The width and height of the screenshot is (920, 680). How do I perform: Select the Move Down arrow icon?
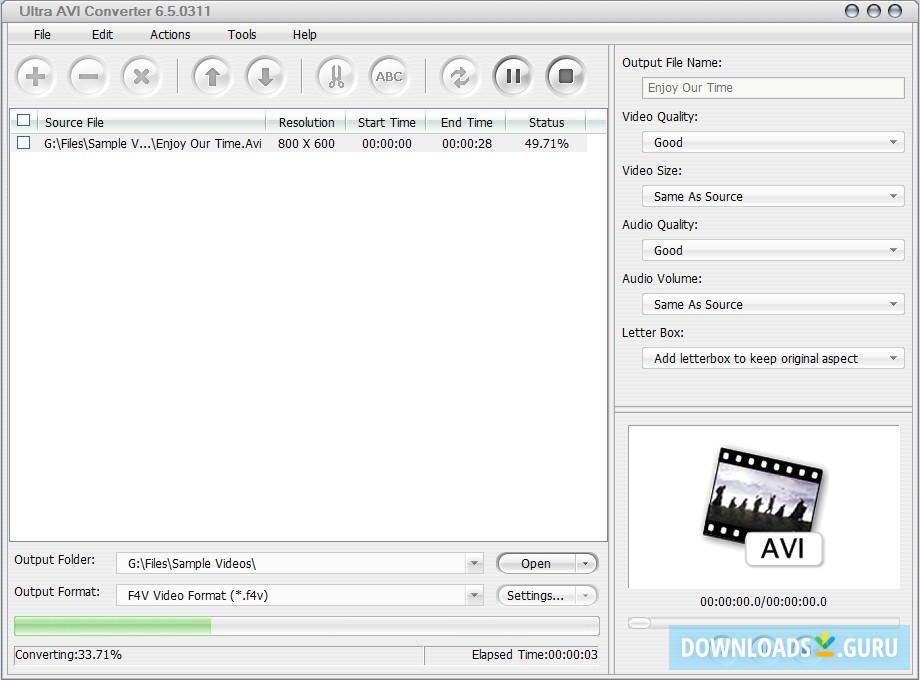265,75
